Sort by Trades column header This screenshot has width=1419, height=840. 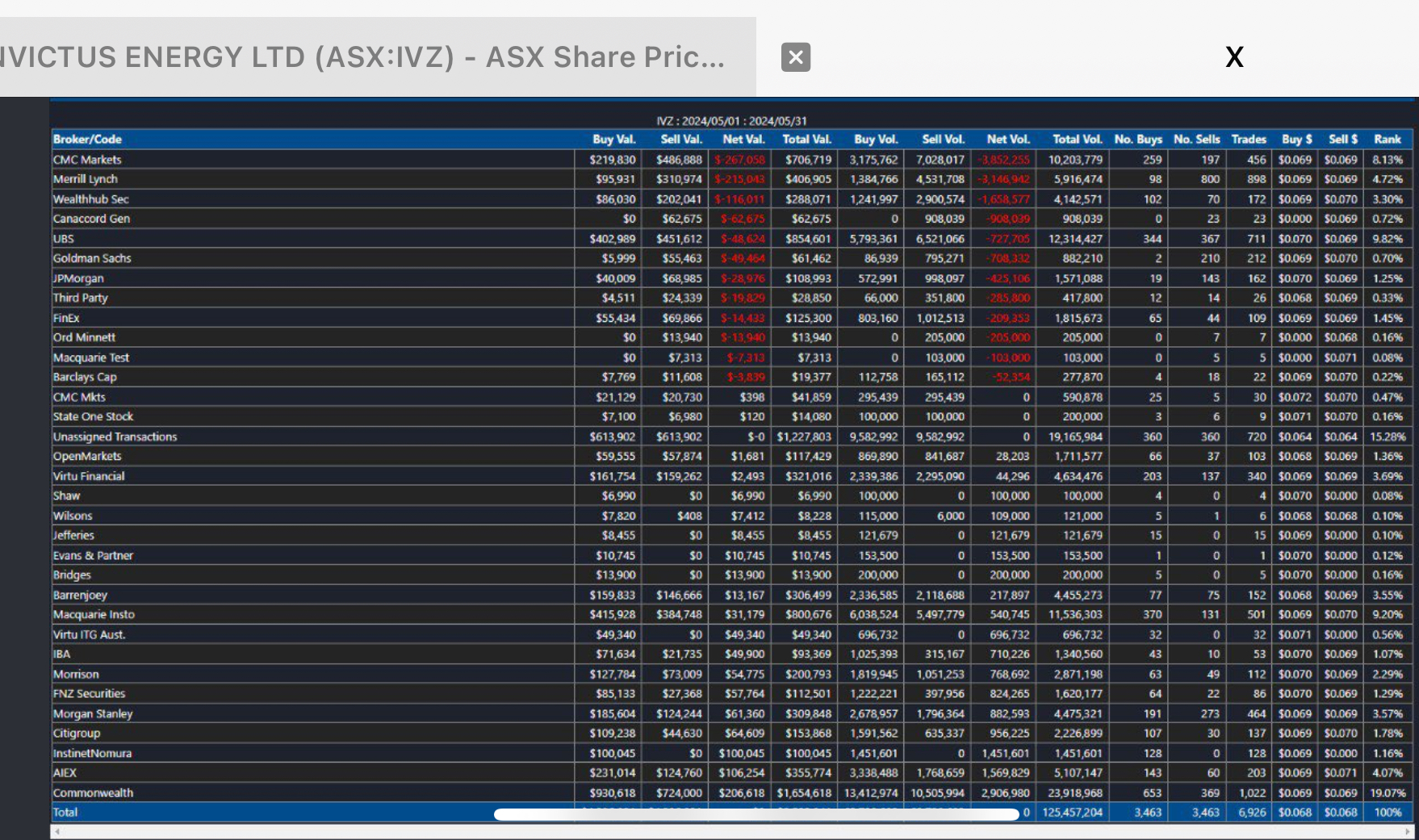pos(1249,140)
